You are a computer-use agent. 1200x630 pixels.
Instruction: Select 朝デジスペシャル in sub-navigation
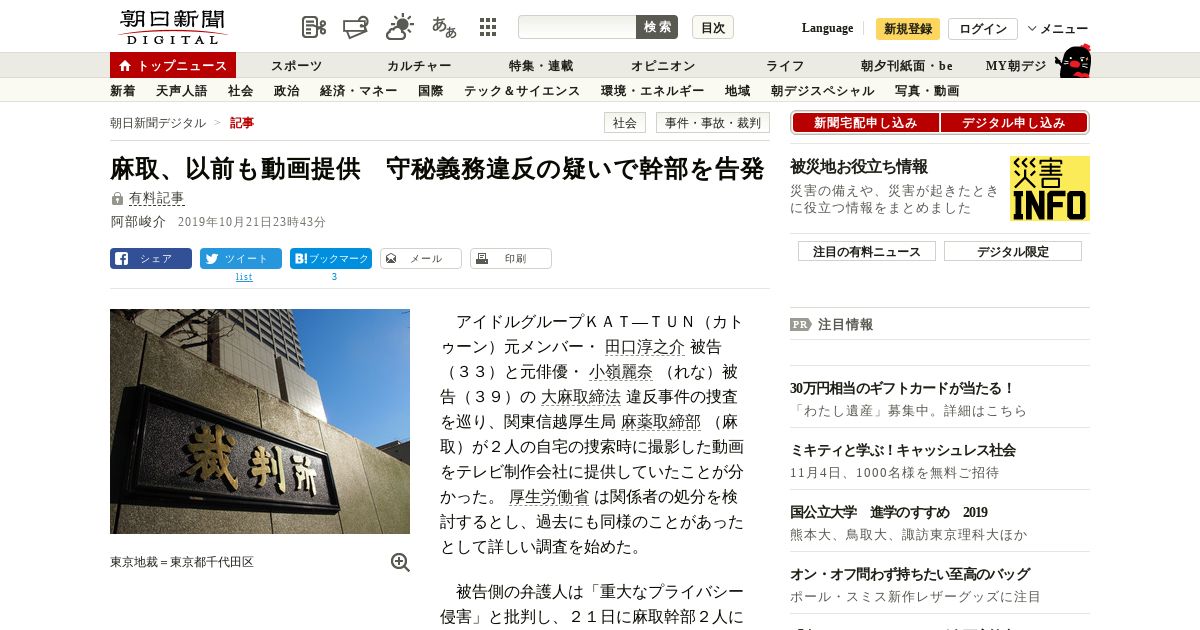coord(823,91)
